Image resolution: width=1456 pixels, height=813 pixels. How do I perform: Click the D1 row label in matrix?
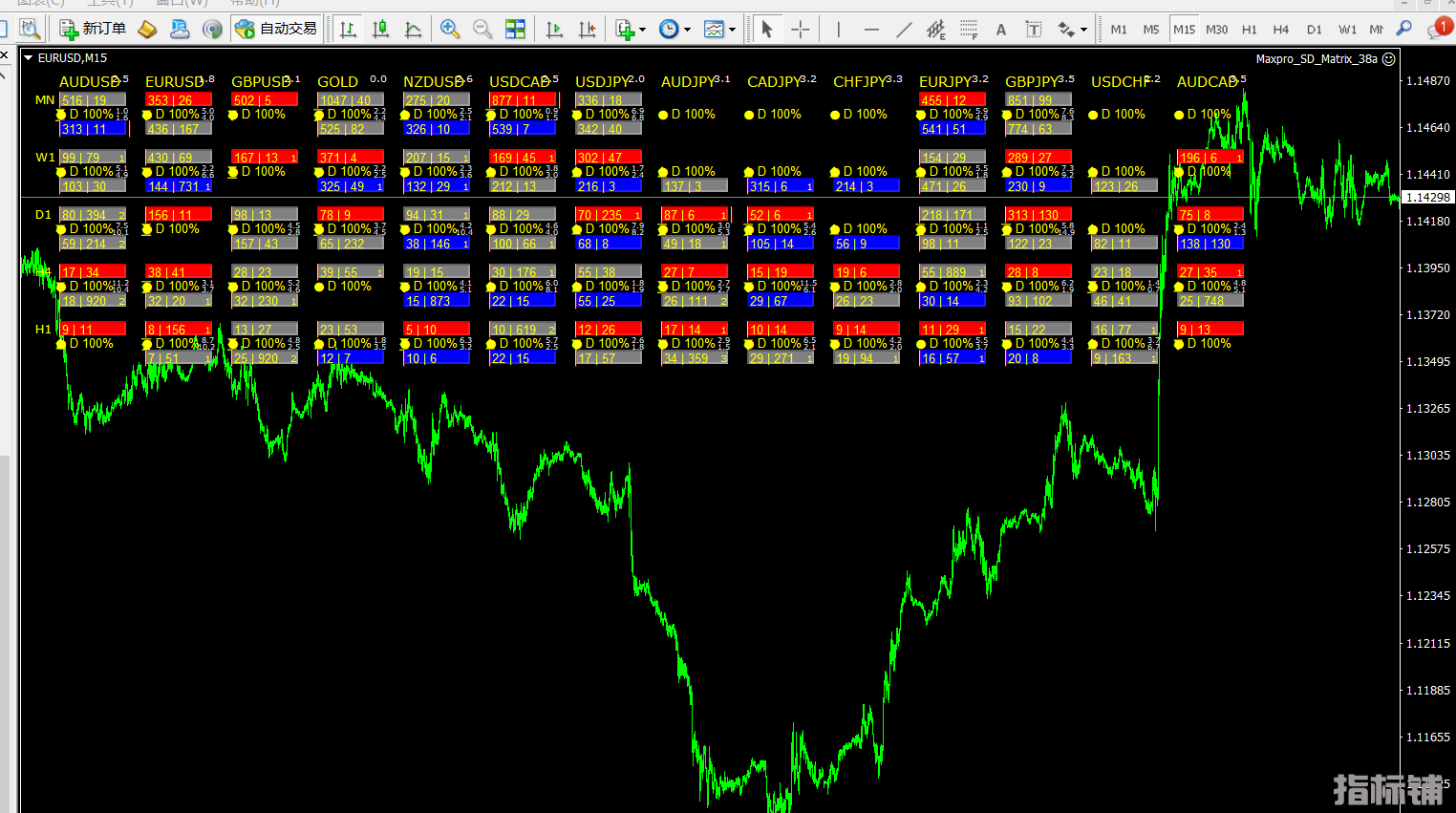[x=44, y=214]
